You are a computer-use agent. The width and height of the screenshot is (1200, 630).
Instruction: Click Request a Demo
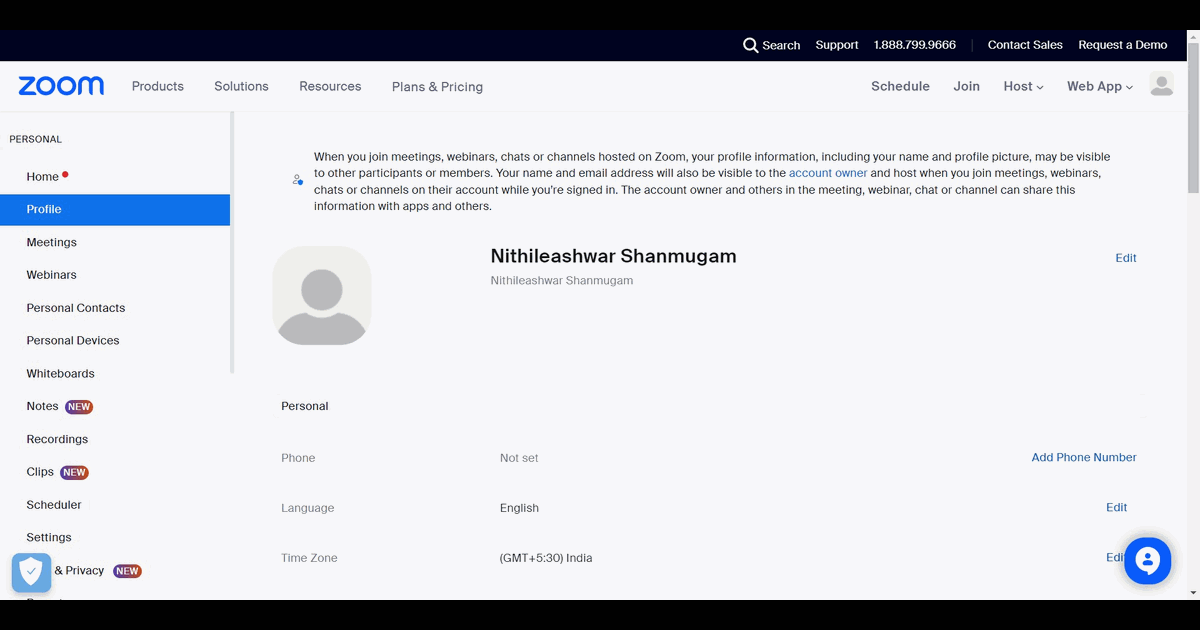tap(1122, 45)
